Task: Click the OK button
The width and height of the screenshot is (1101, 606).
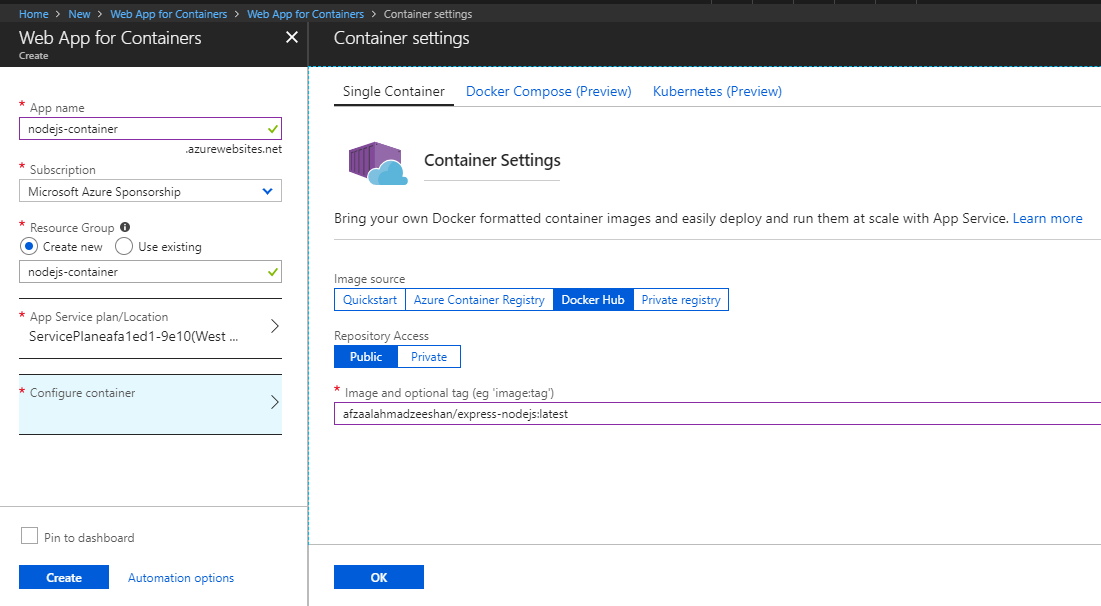Action: tap(378, 577)
